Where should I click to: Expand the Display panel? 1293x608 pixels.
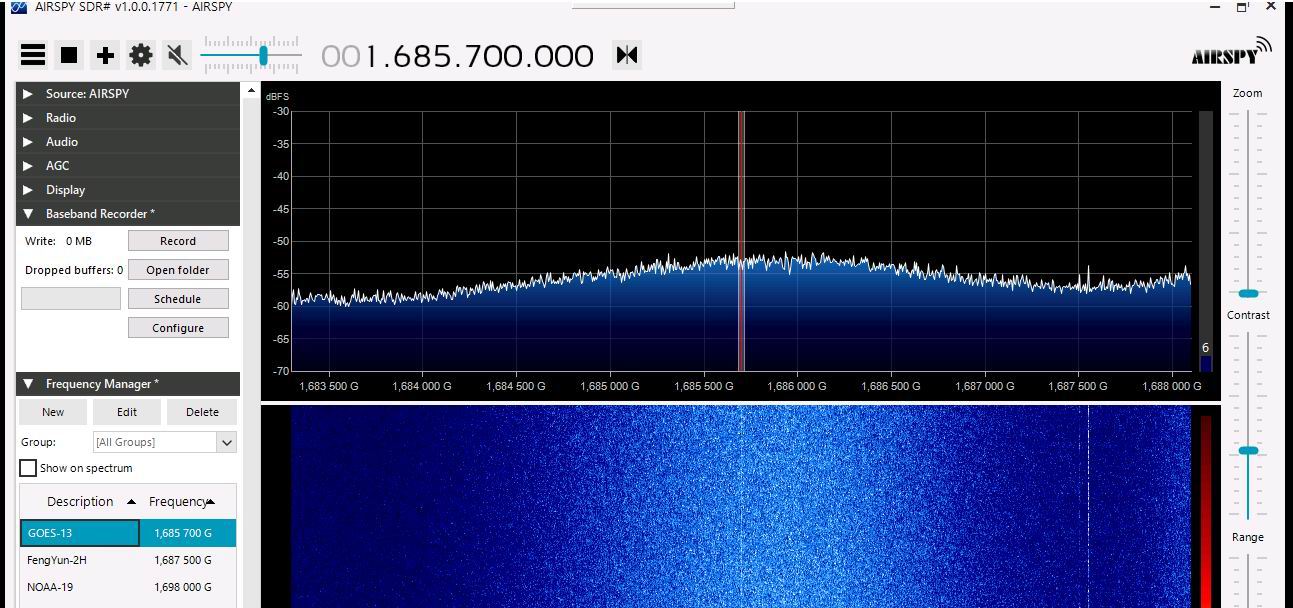click(x=128, y=189)
